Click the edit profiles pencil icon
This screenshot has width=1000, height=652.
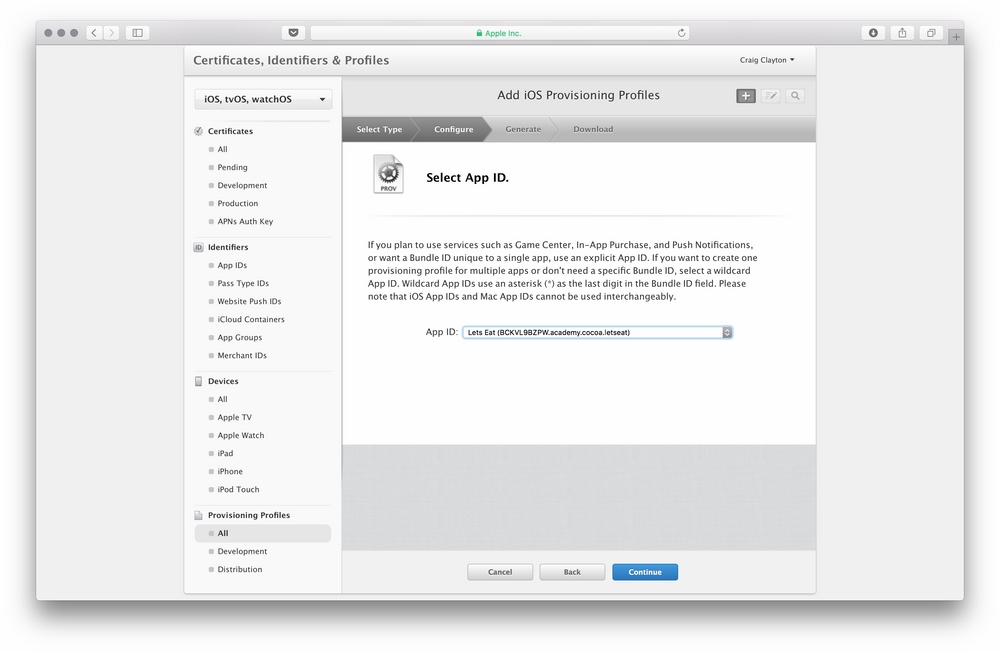770,96
